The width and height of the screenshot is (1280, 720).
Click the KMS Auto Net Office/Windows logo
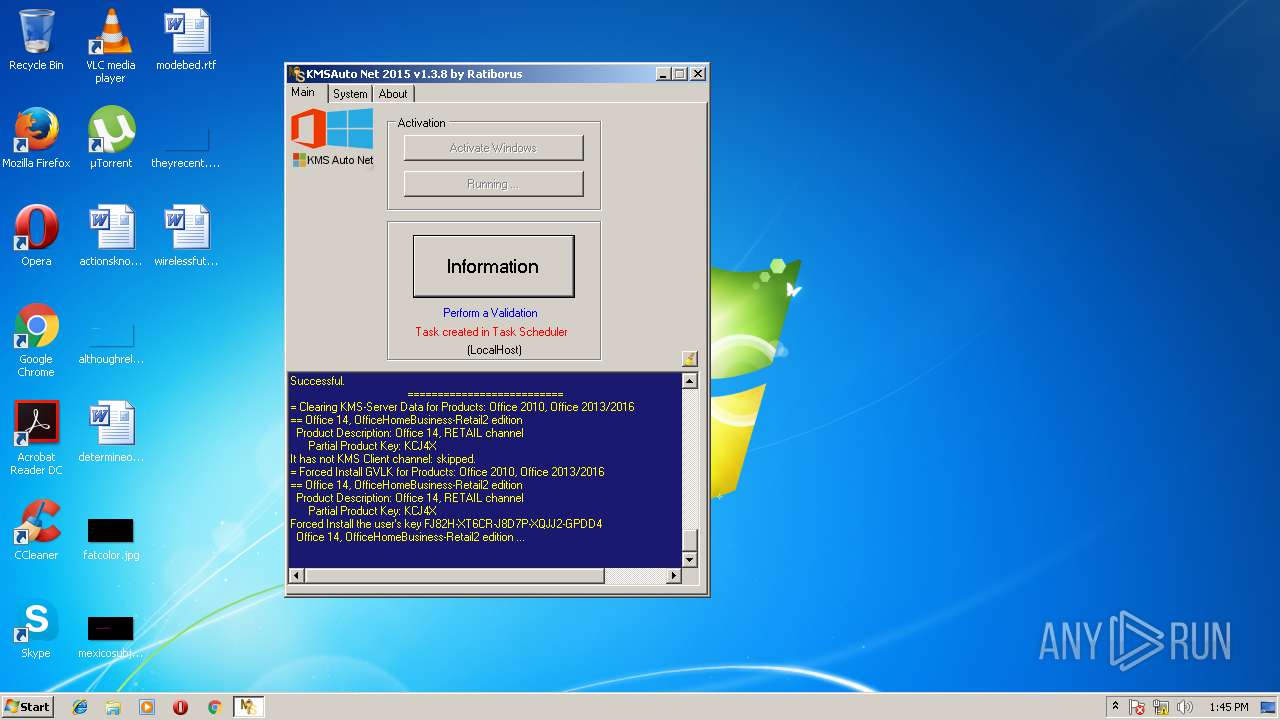332,138
